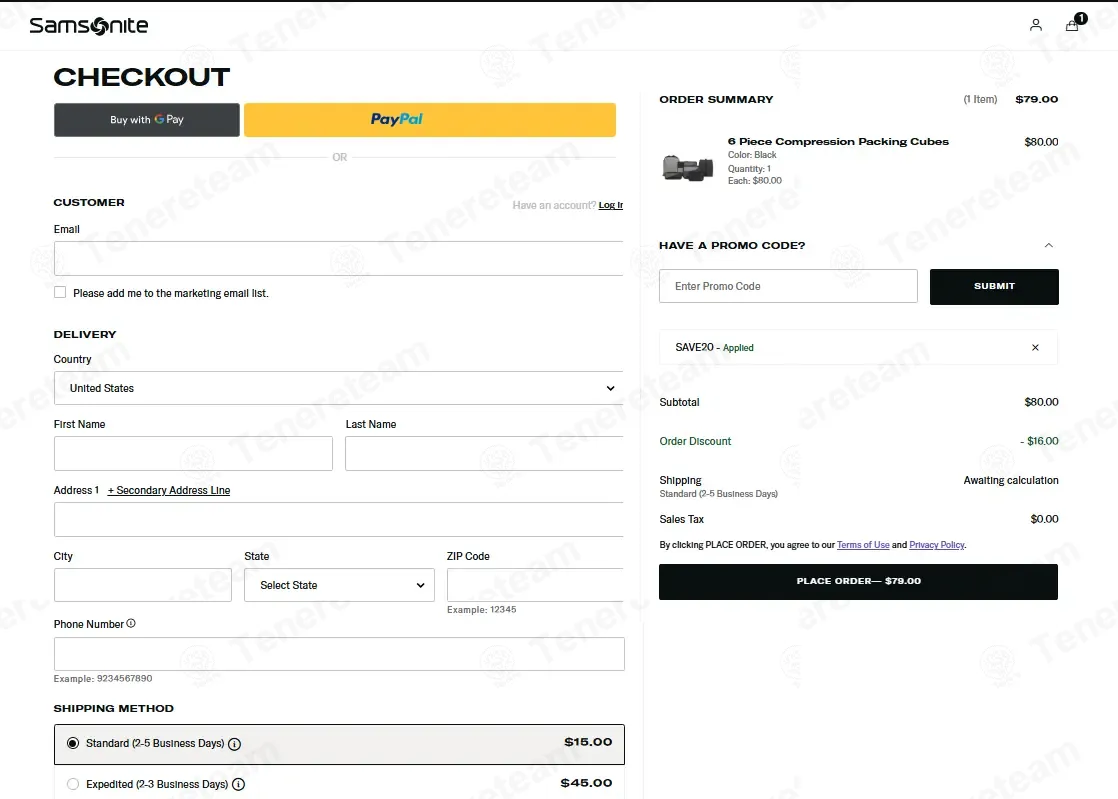Focus the Address 1 field

tap(338, 520)
